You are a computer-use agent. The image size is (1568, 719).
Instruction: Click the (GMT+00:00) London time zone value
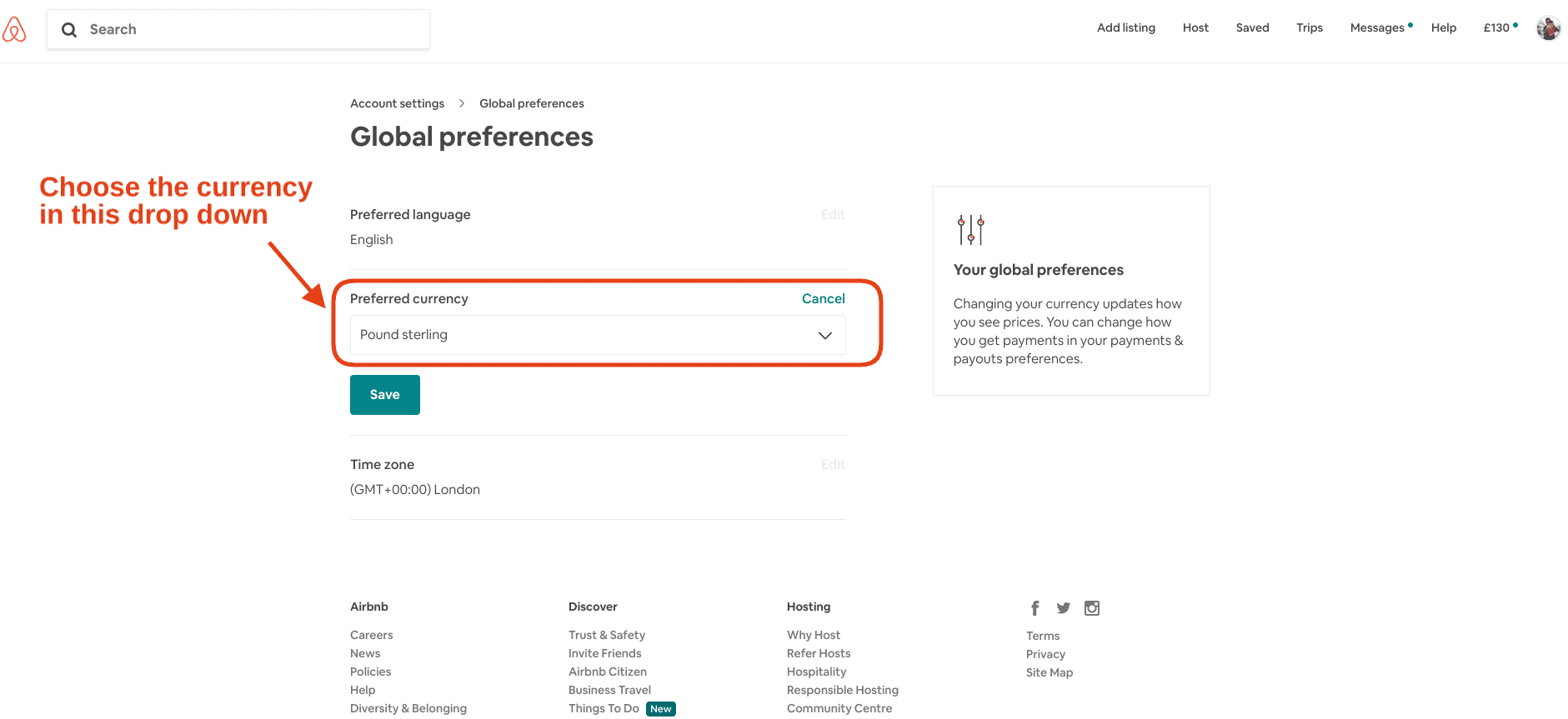tap(415, 489)
